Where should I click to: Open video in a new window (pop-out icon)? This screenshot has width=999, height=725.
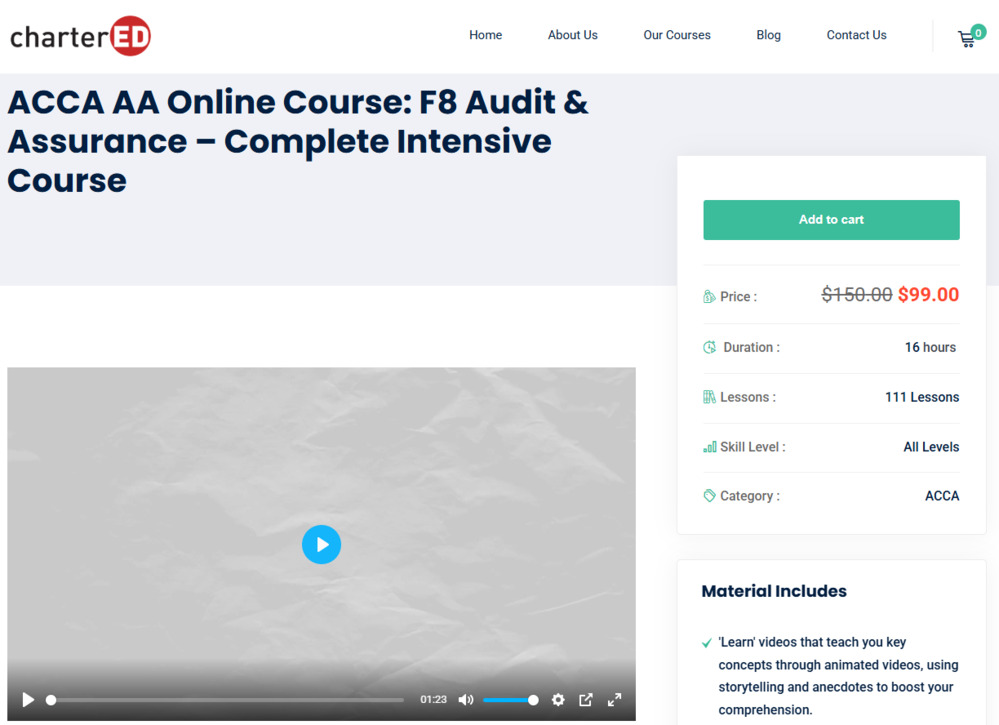[586, 700]
